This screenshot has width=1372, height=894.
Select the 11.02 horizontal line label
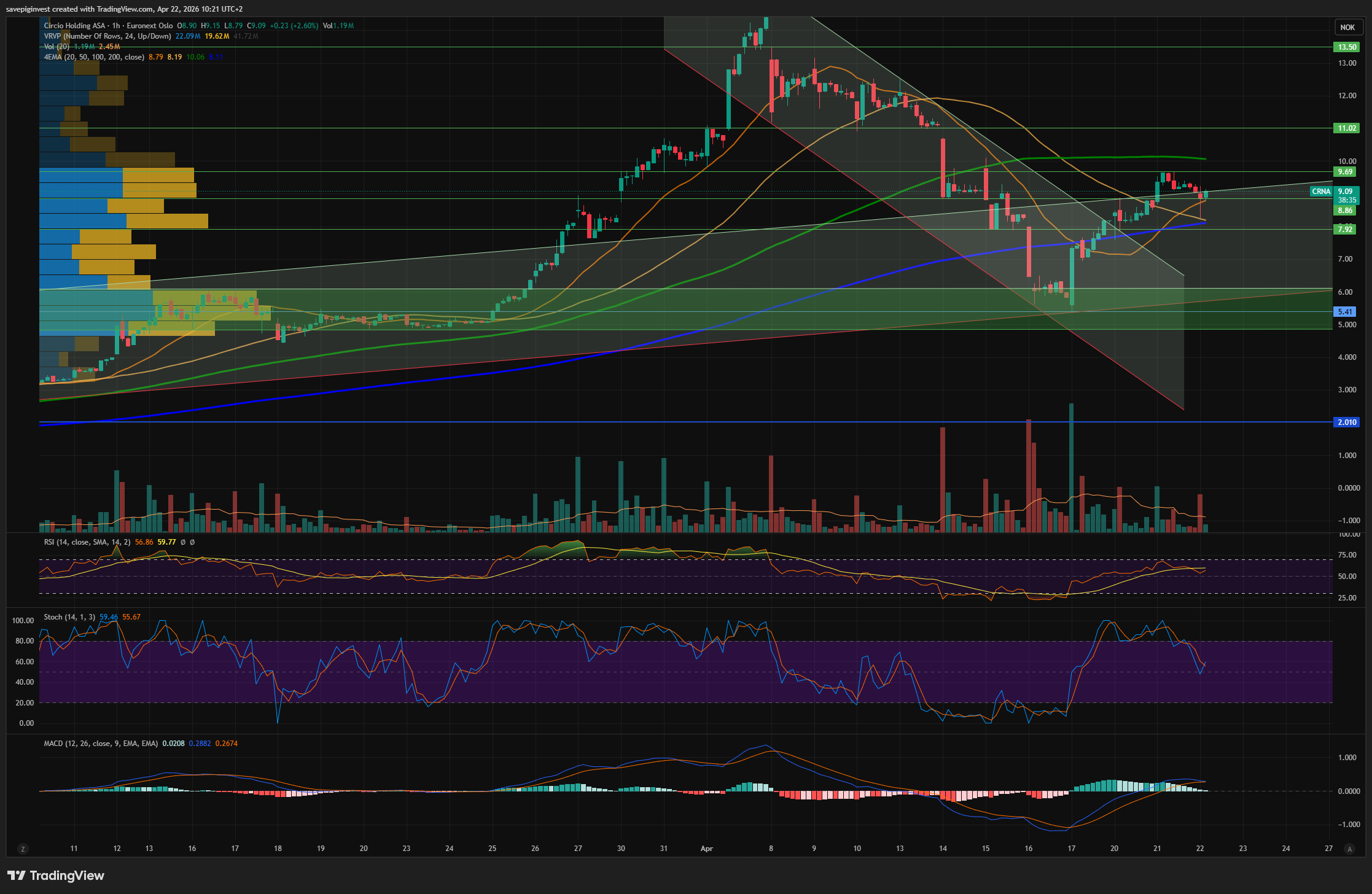1347,128
